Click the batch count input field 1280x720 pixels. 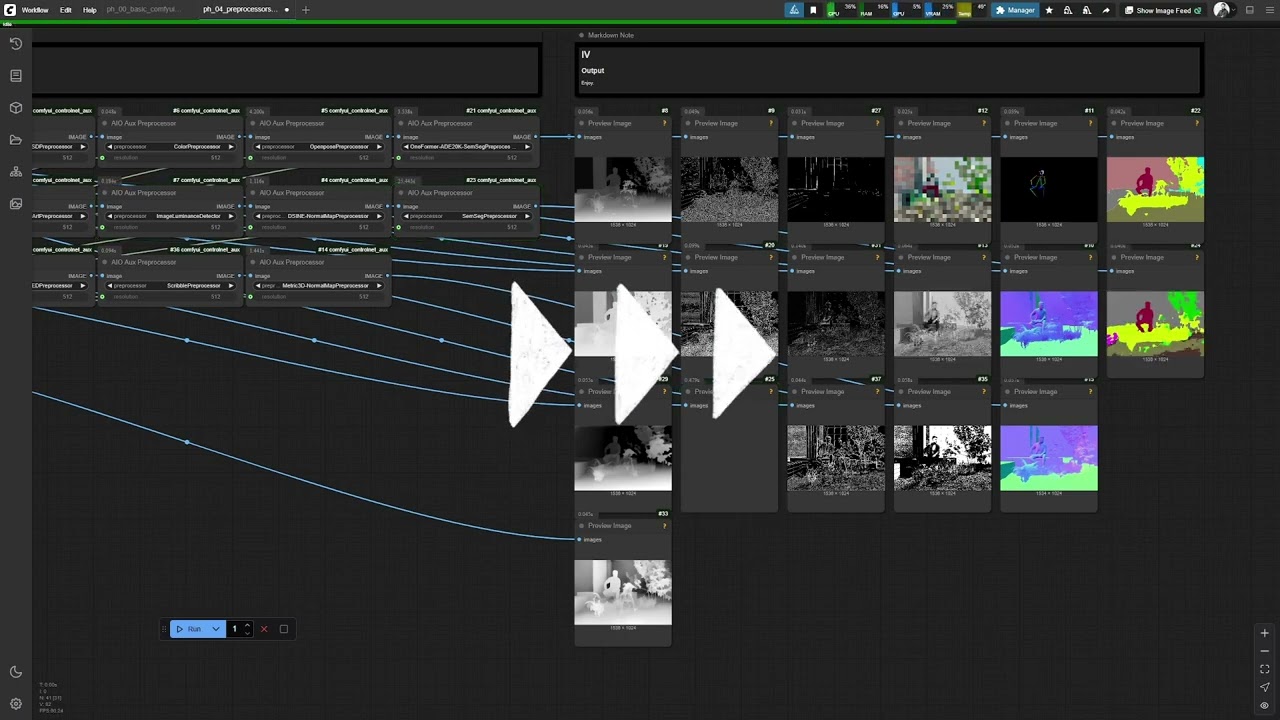tap(236, 629)
